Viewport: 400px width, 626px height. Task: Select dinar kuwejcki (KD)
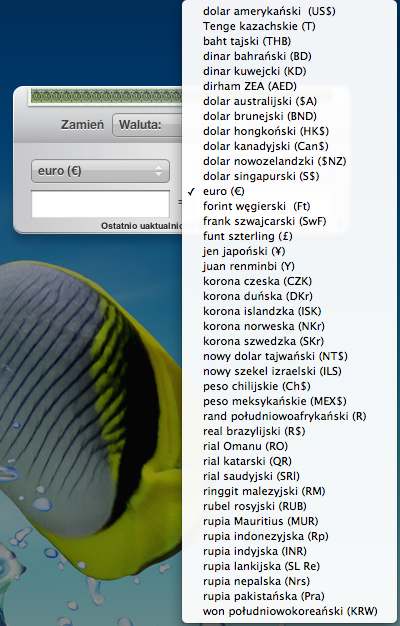click(289, 71)
